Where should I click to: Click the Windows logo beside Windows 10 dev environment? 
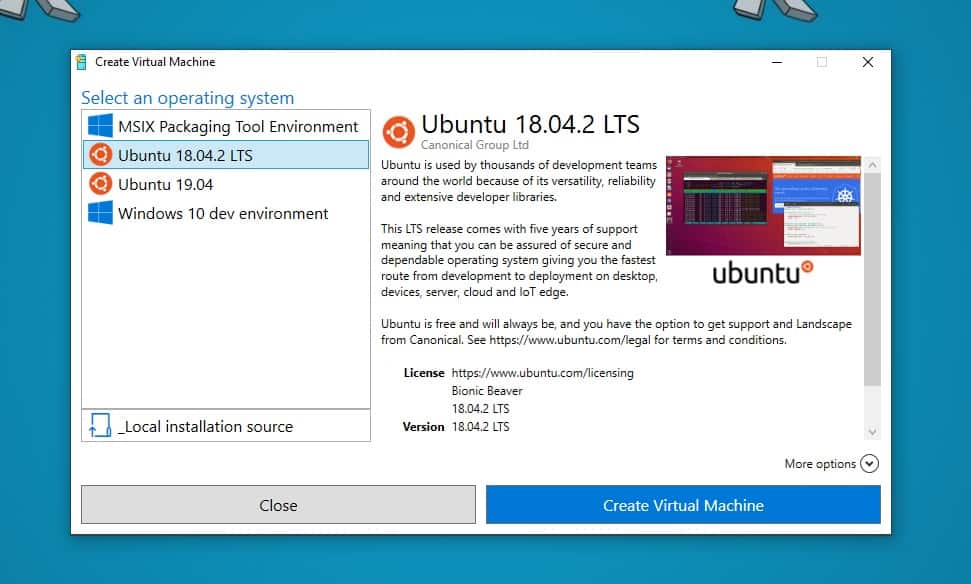(100, 213)
